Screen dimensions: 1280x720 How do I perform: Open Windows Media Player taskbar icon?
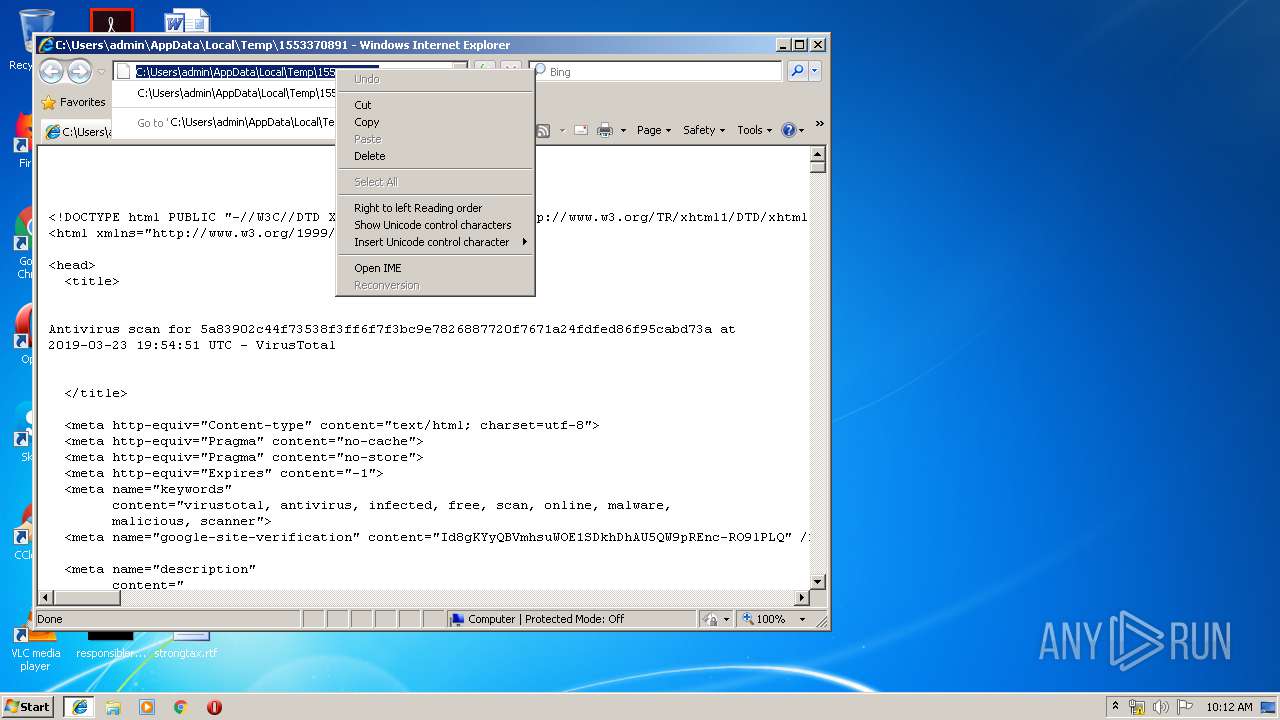(x=147, y=706)
